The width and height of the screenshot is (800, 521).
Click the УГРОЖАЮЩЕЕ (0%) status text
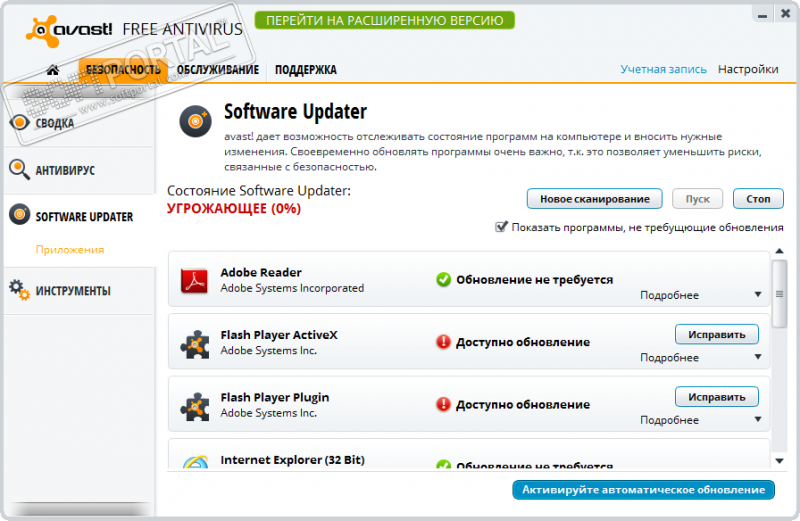(x=234, y=209)
